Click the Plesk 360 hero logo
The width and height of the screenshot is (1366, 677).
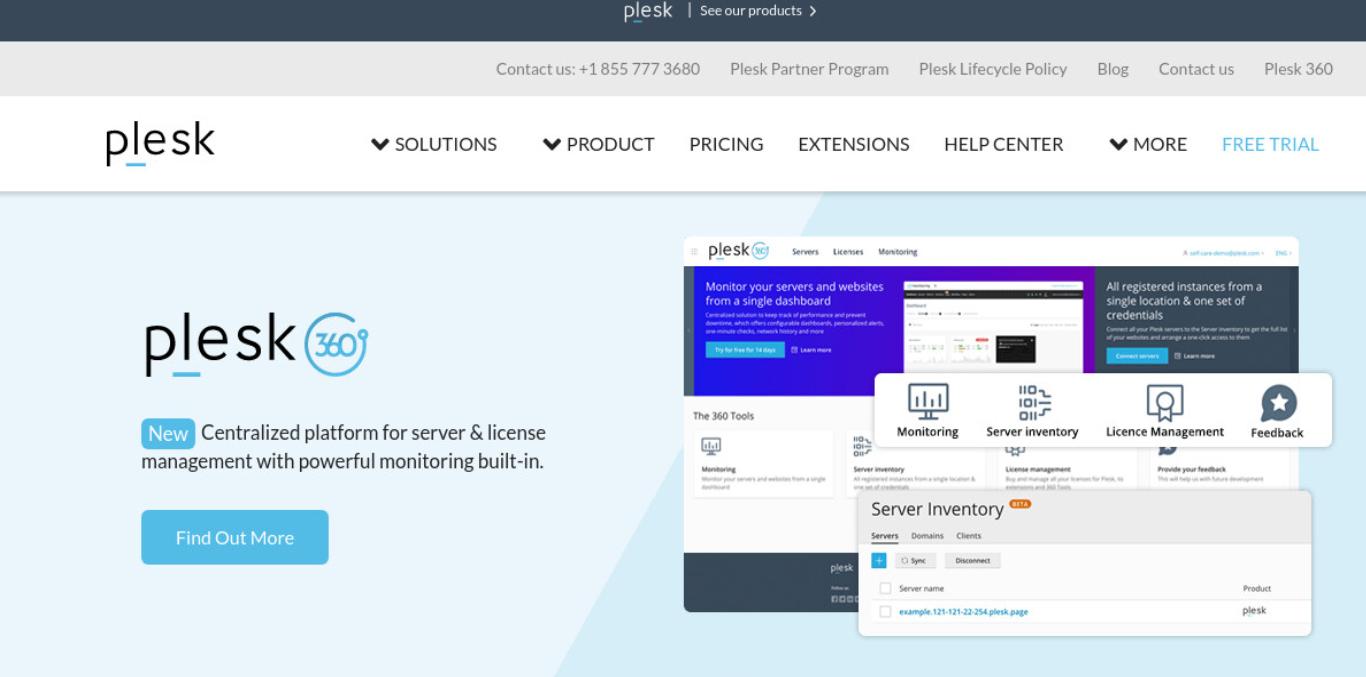click(x=256, y=345)
